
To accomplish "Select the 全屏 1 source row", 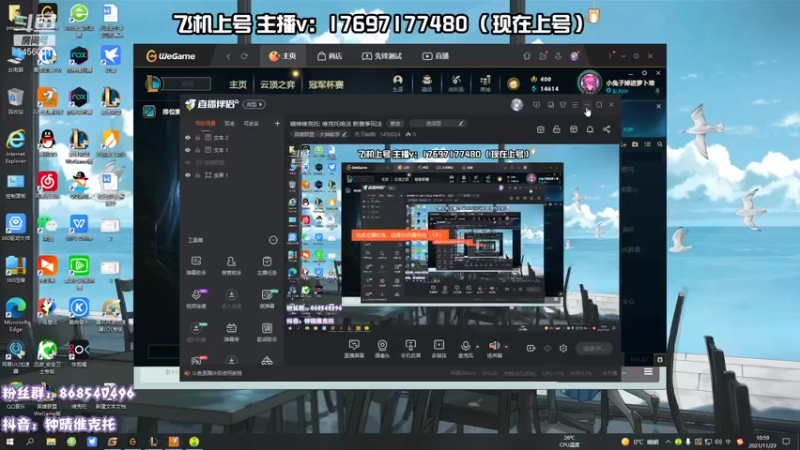I will pyautogui.click(x=232, y=175).
